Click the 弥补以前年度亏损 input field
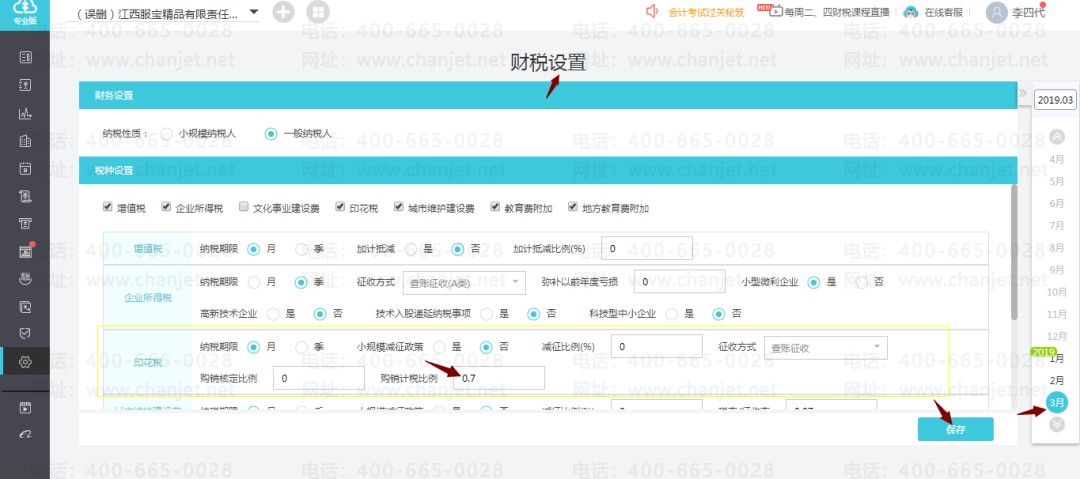Viewport: 1080px width, 479px height. 679,282
